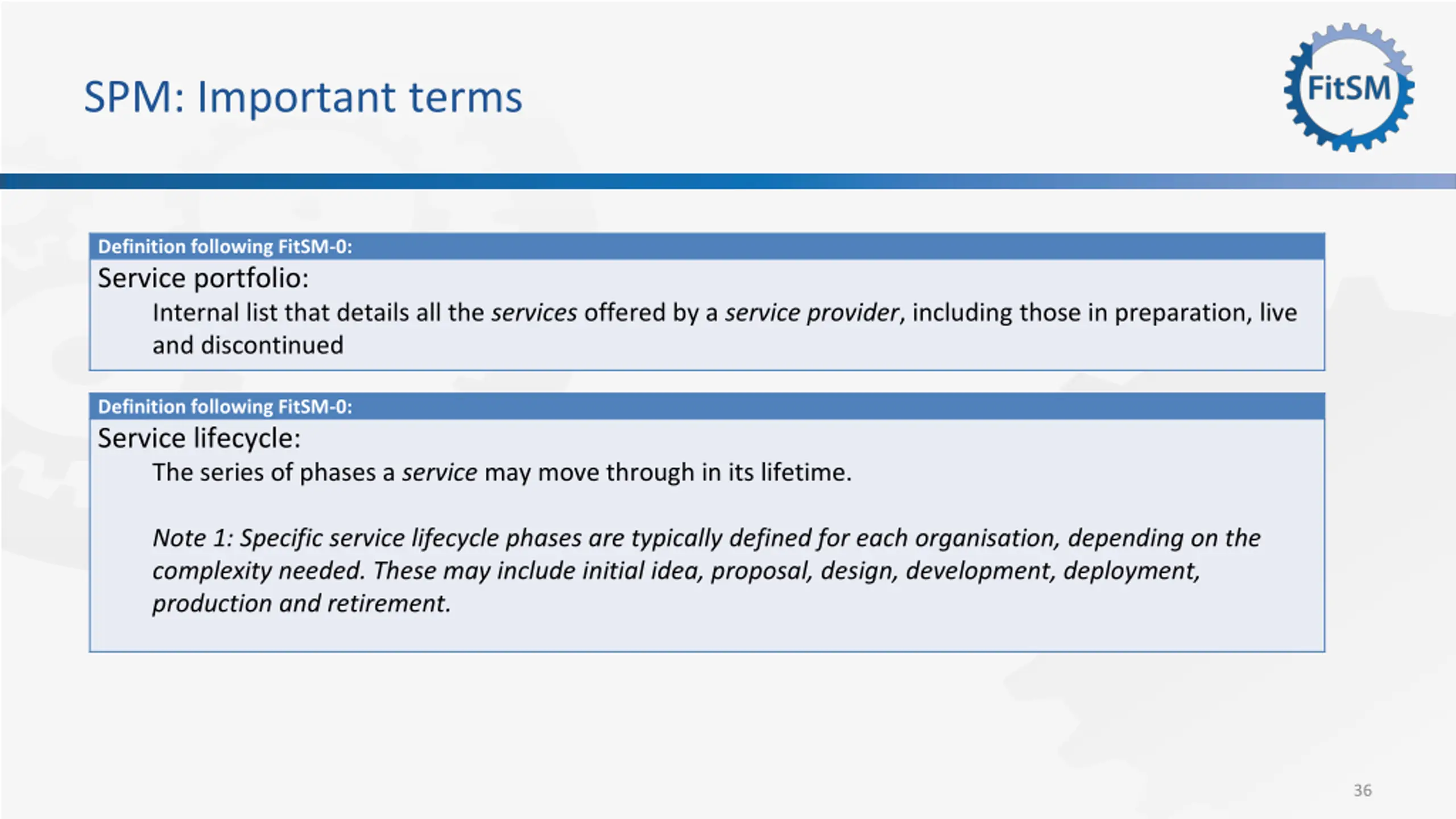
Task: Select the "Service portfolio:" heading
Action: 203,279
